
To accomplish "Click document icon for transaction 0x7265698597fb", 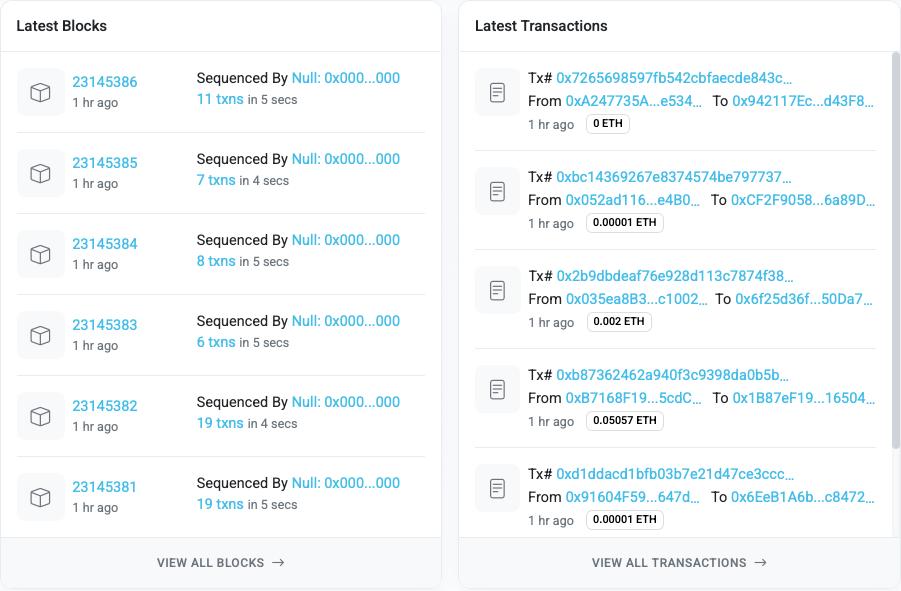I will [498, 92].
